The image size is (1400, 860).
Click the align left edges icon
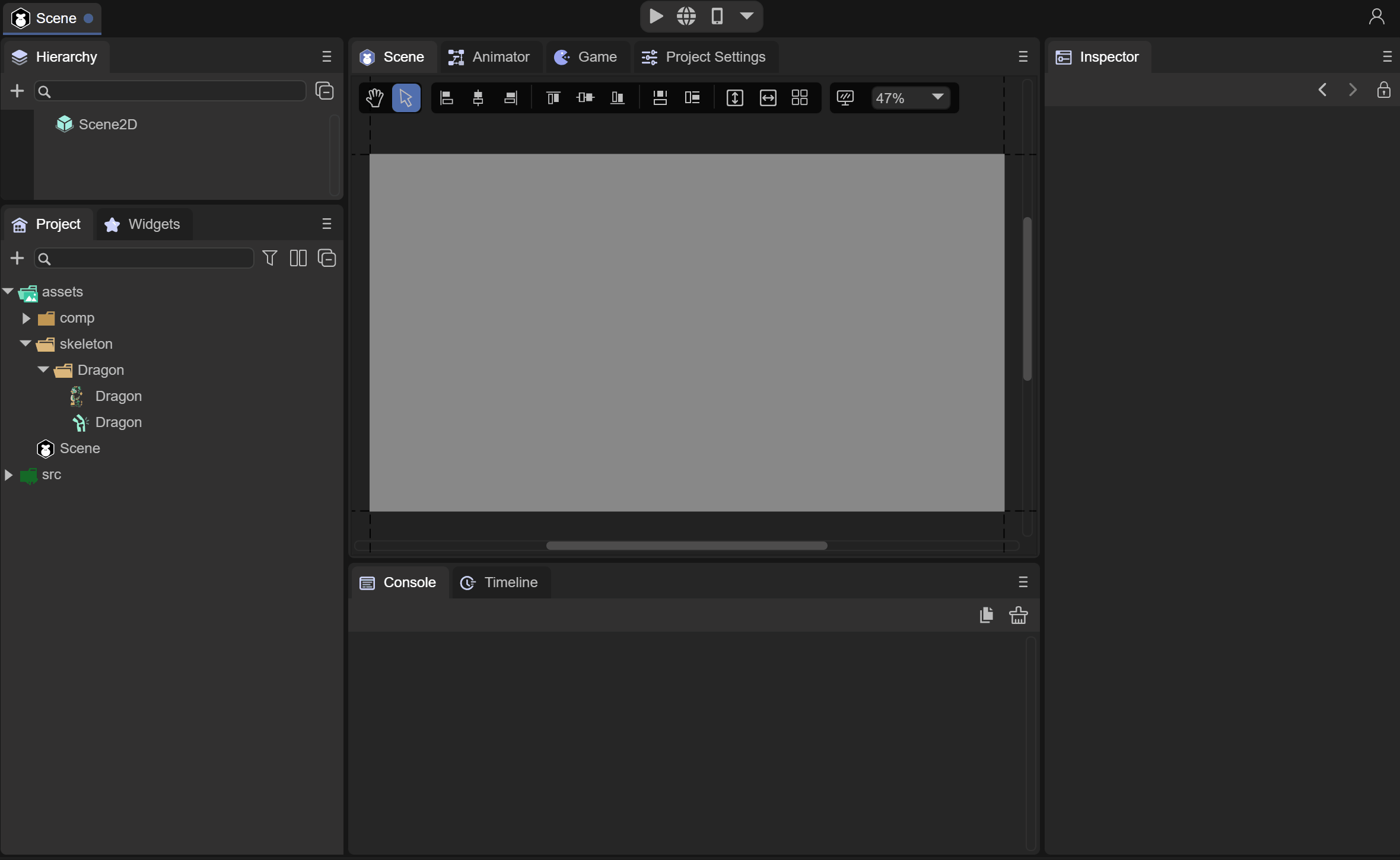447,98
